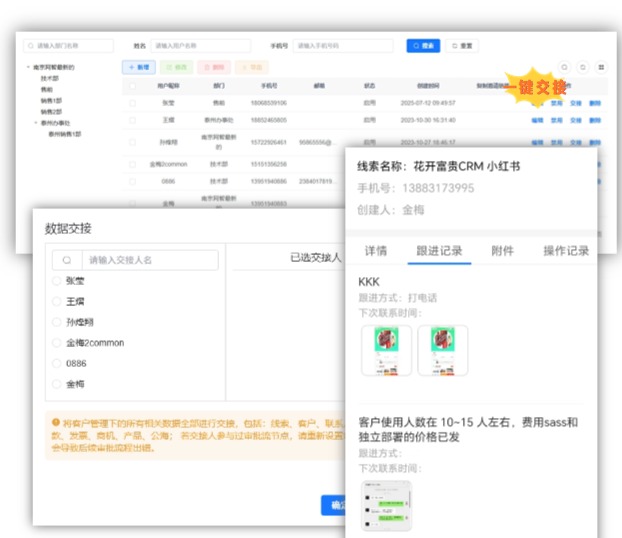
Task: Collapse the 泰州办事处 tree node
Action: (x=36, y=123)
